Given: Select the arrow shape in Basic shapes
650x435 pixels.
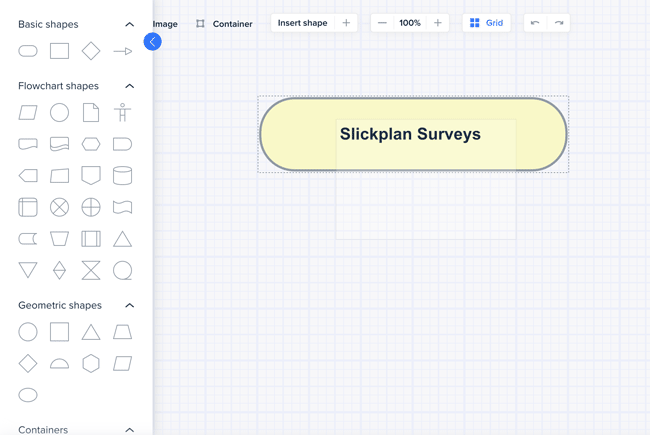Looking at the screenshot, I should pos(122,51).
